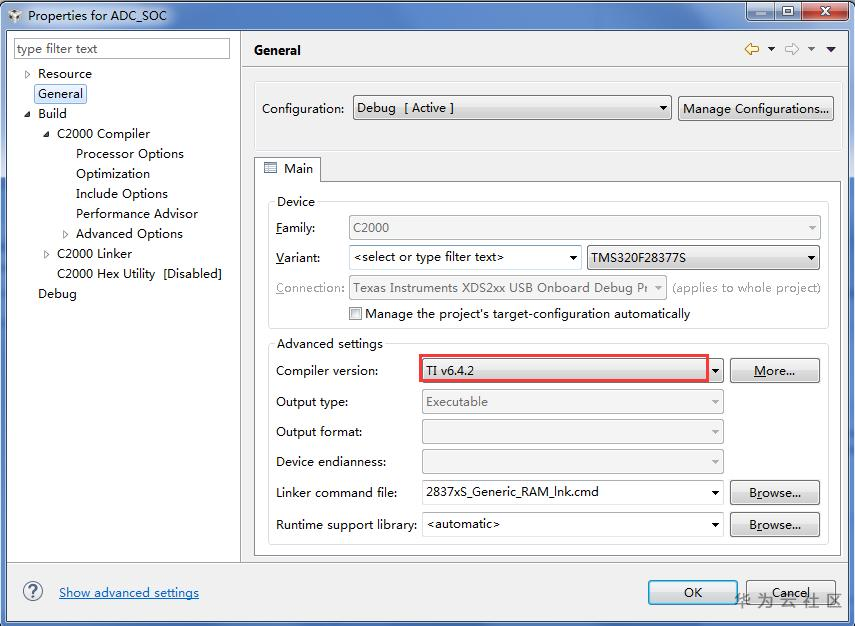The image size is (855, 626).
Task: Collapse the Build tree node
Action: pyautogui.click(x=28, y=114)
